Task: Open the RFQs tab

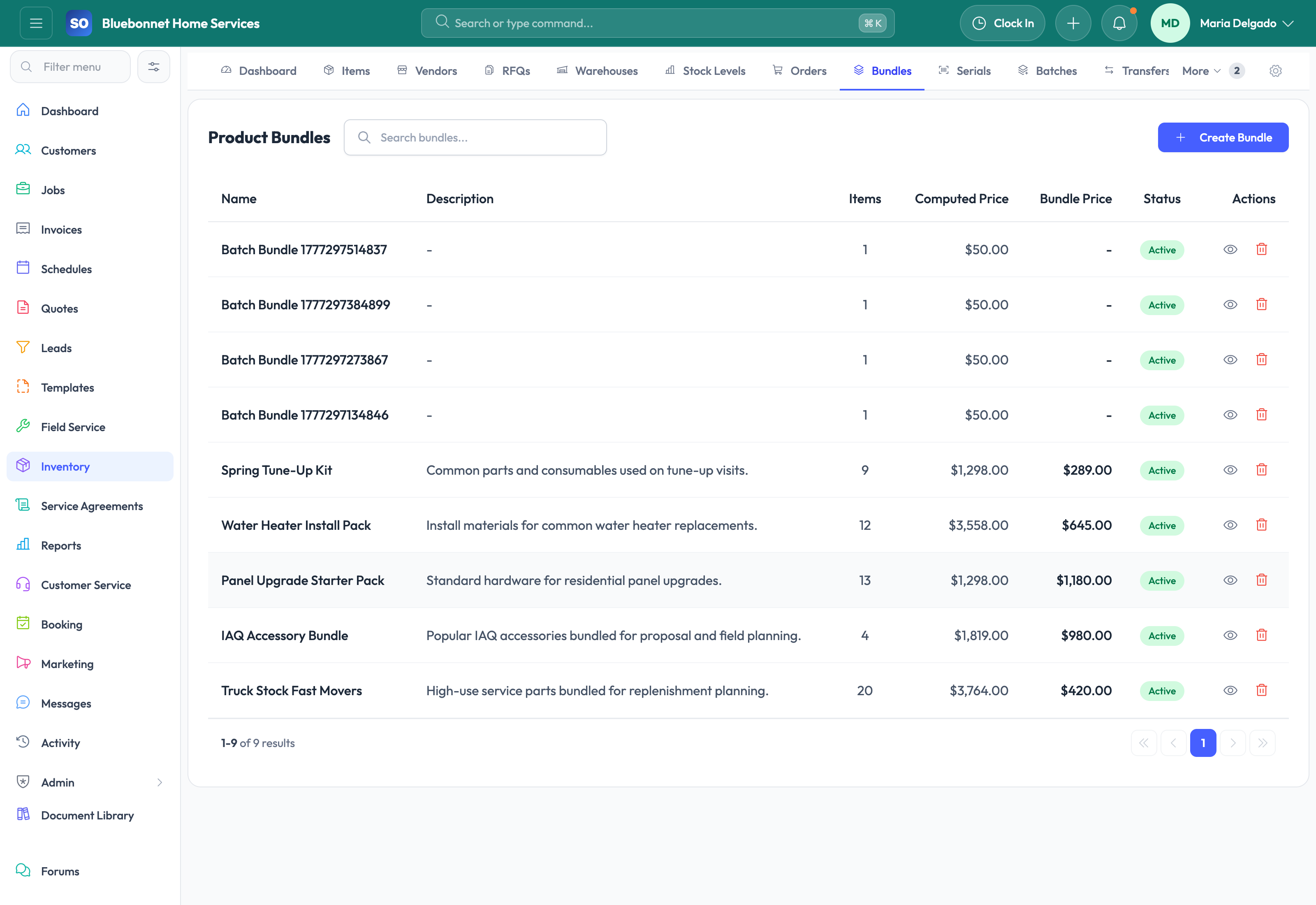Action: pyautogui.click(x=508, y=71)
